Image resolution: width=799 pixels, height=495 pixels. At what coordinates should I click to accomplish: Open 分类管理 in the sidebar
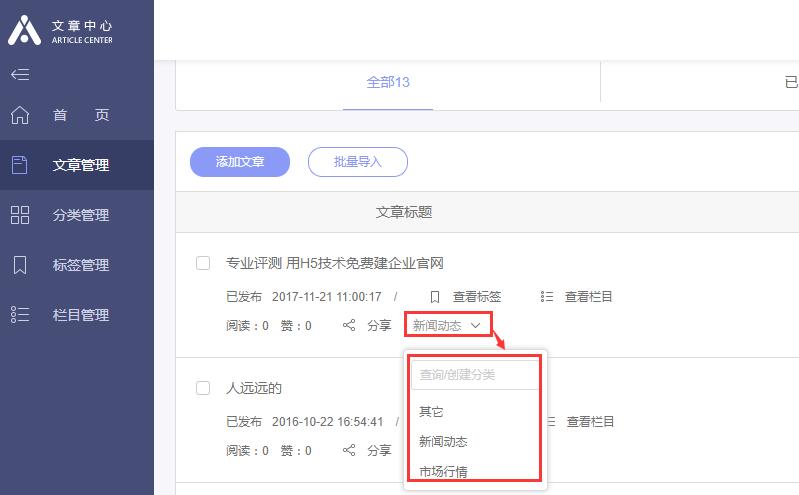pyautogui.click(x=76, y=215)
